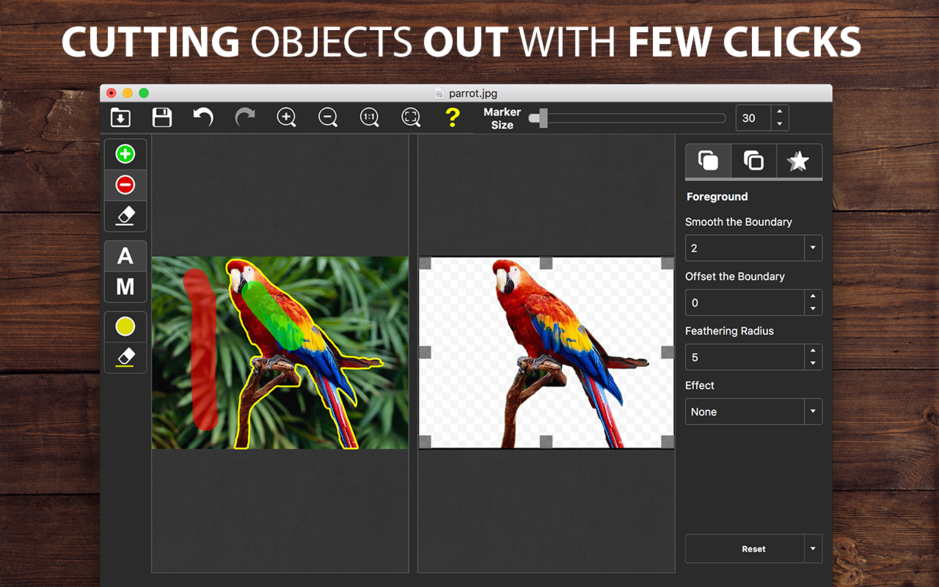Open the yellow help question mark
The width and height of the screenshot is (939, 587).
452,117
